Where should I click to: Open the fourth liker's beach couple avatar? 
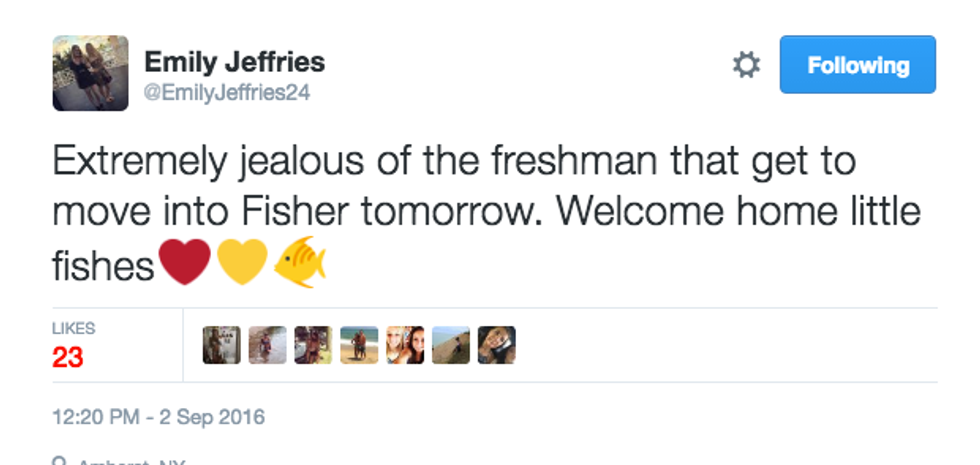tap(359, 345)
